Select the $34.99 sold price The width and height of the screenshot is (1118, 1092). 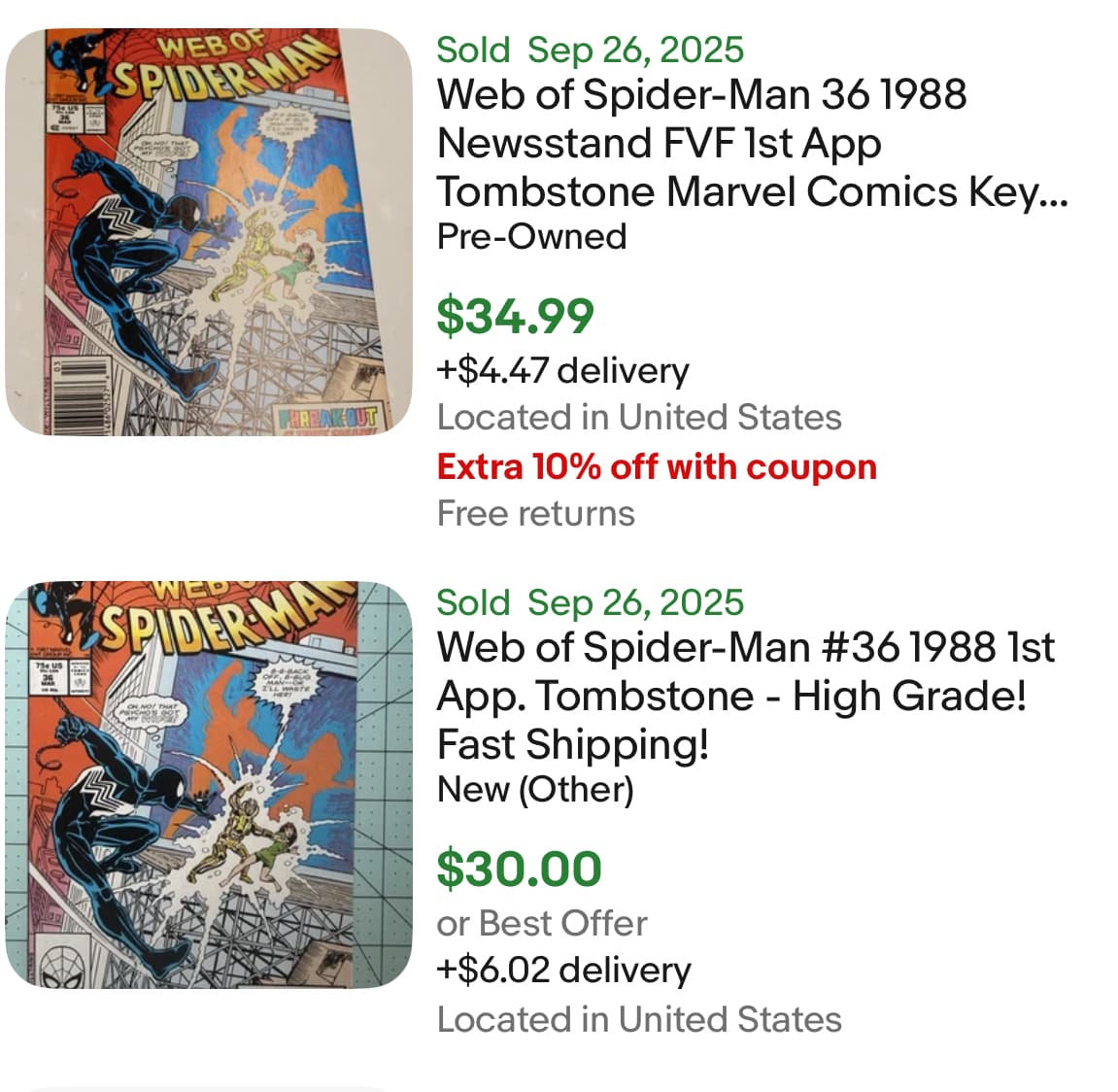click(515, 316)
